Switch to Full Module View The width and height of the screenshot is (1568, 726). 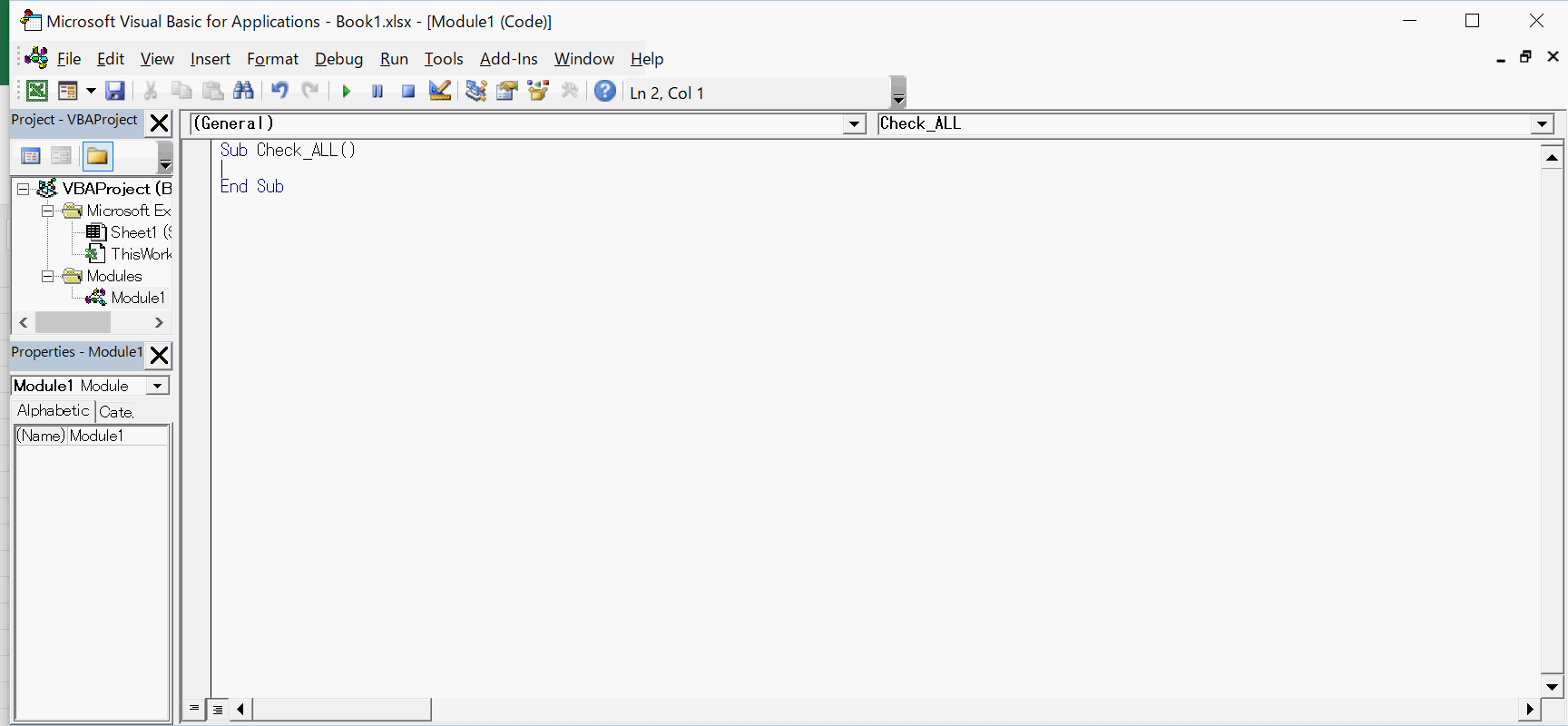click(x=218, y=709)
